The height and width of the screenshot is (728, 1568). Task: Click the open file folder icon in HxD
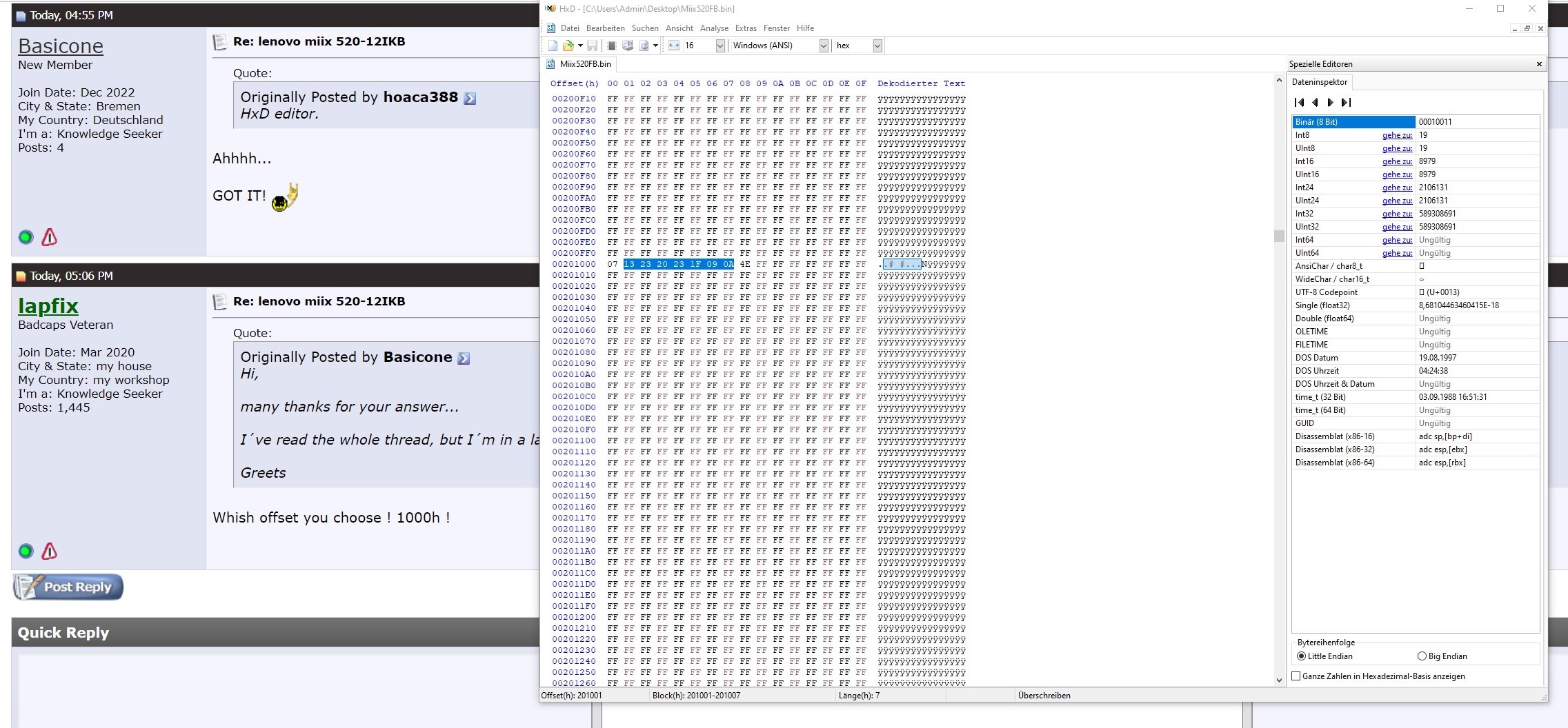coord(568,45)
